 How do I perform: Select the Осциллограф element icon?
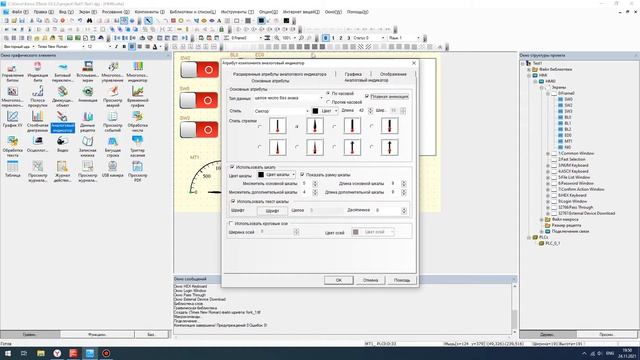[x=37, y=144]
